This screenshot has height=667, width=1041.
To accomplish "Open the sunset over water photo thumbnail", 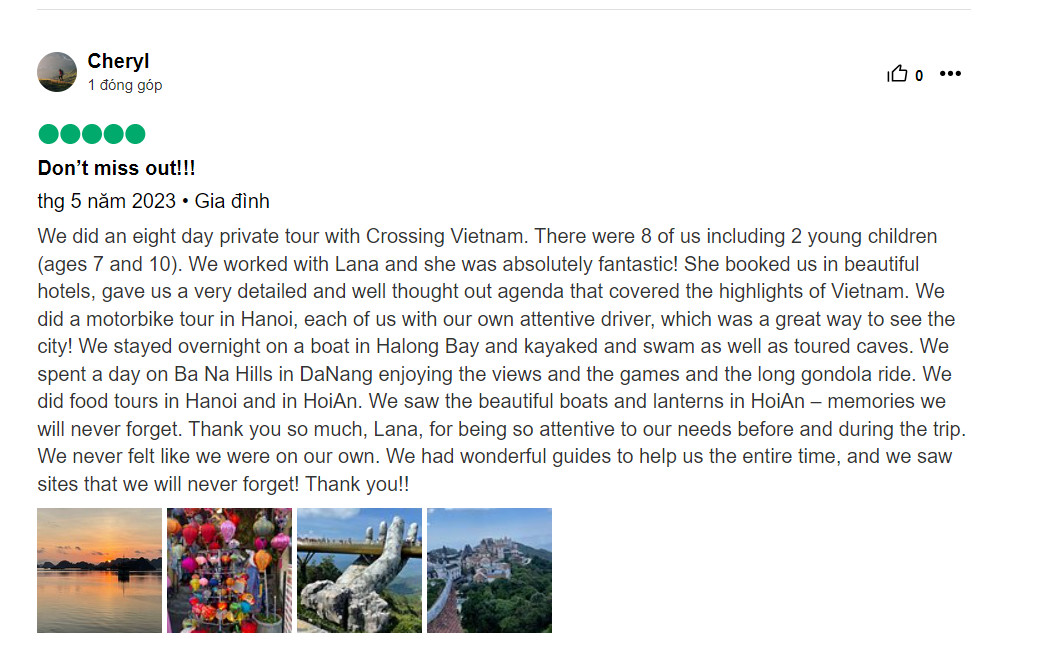I will pyautogui.click(x=100, y=570).
